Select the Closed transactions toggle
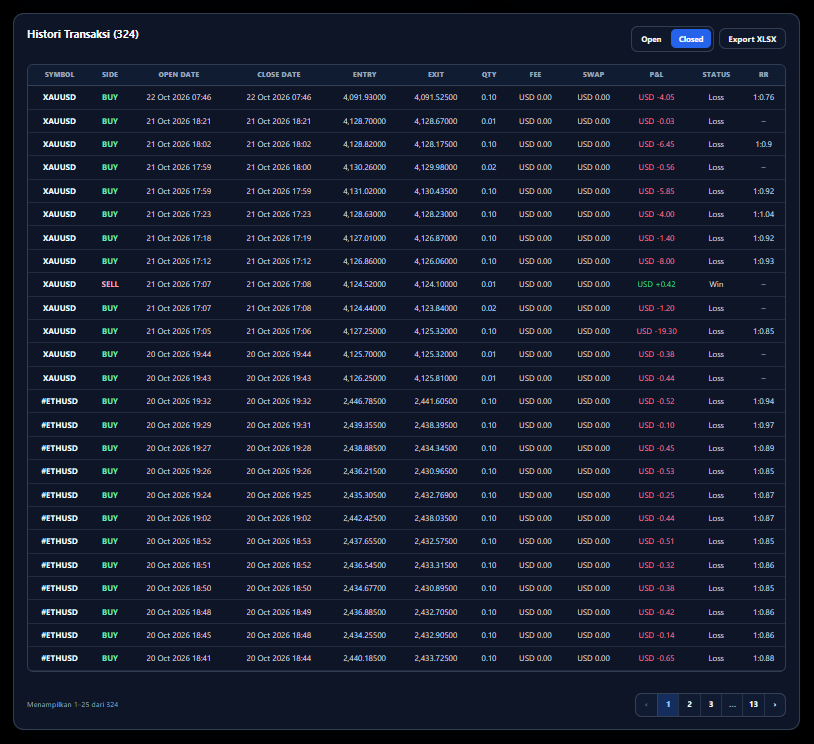 pos(690,39)
